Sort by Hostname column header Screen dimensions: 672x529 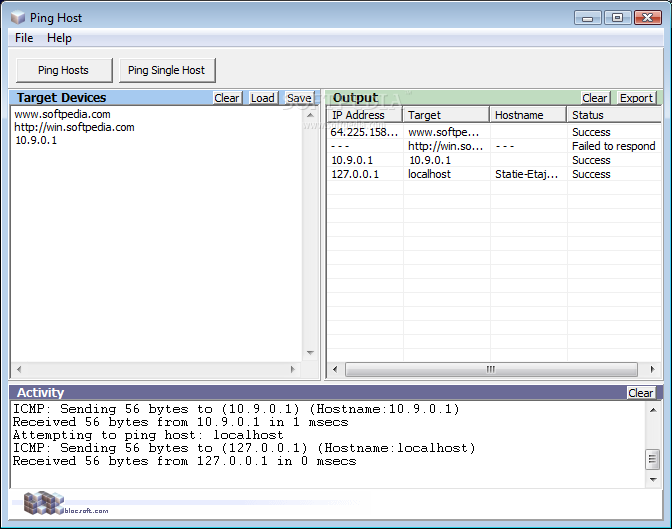click(528, 115)
